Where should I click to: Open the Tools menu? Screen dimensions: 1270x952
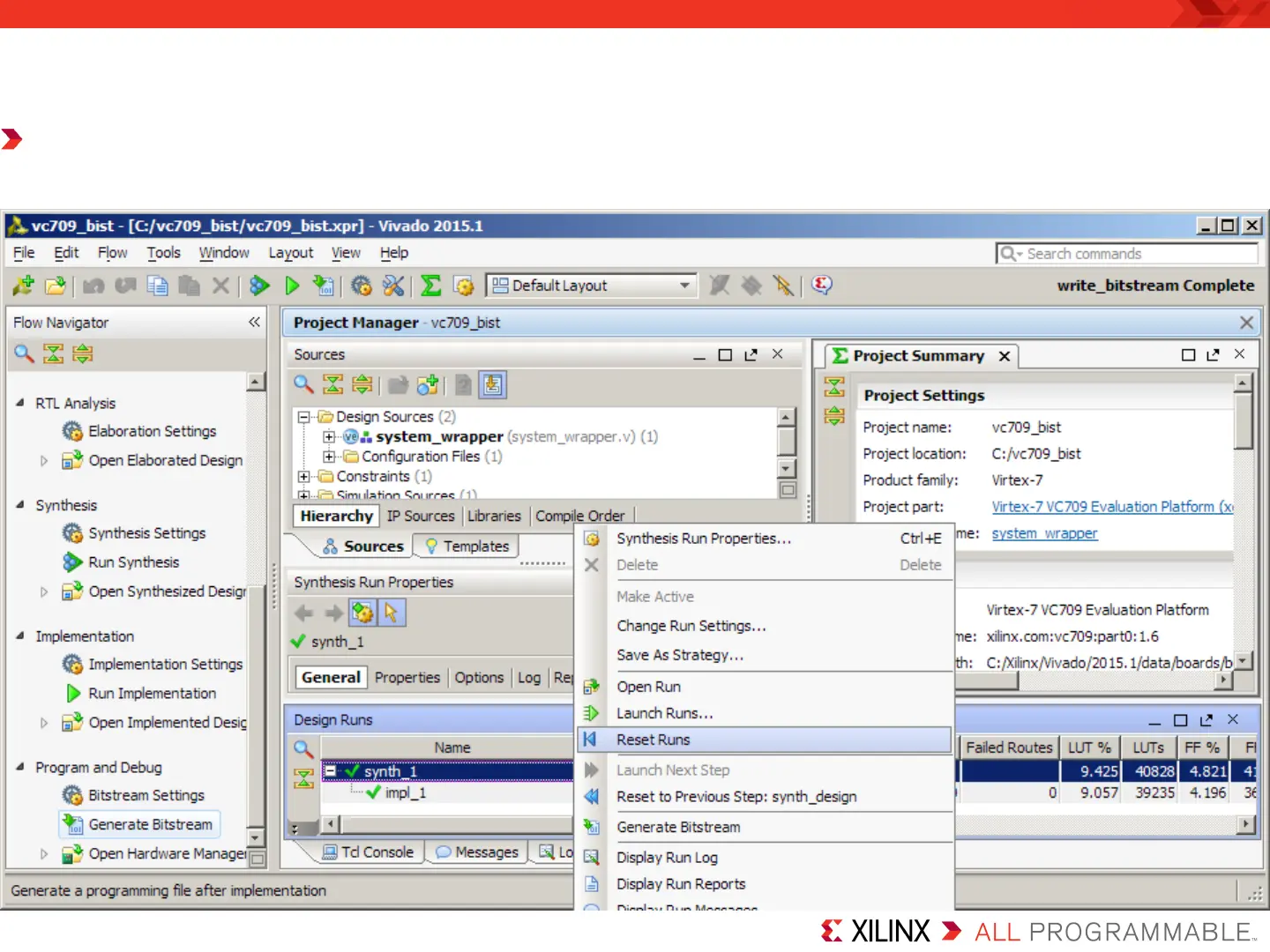[163, 253]
